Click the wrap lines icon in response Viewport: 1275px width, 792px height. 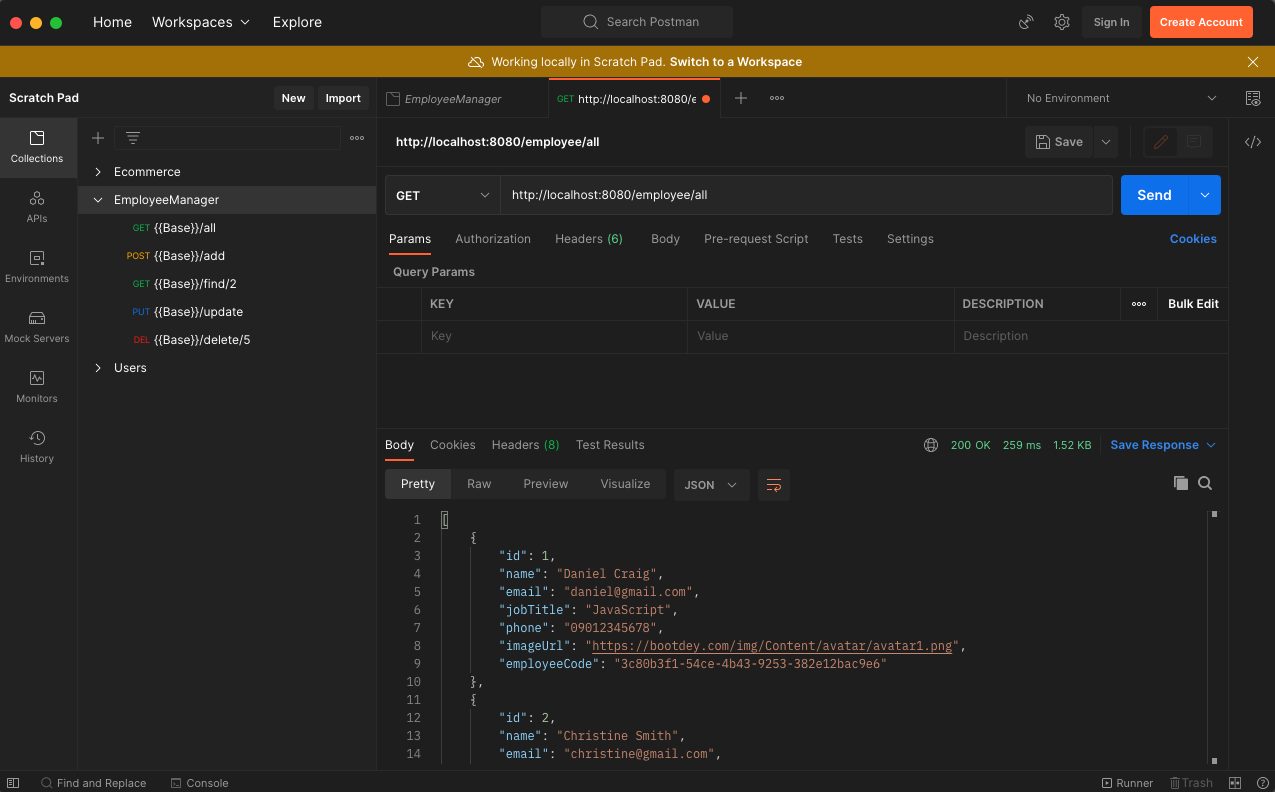coord(774,485)
